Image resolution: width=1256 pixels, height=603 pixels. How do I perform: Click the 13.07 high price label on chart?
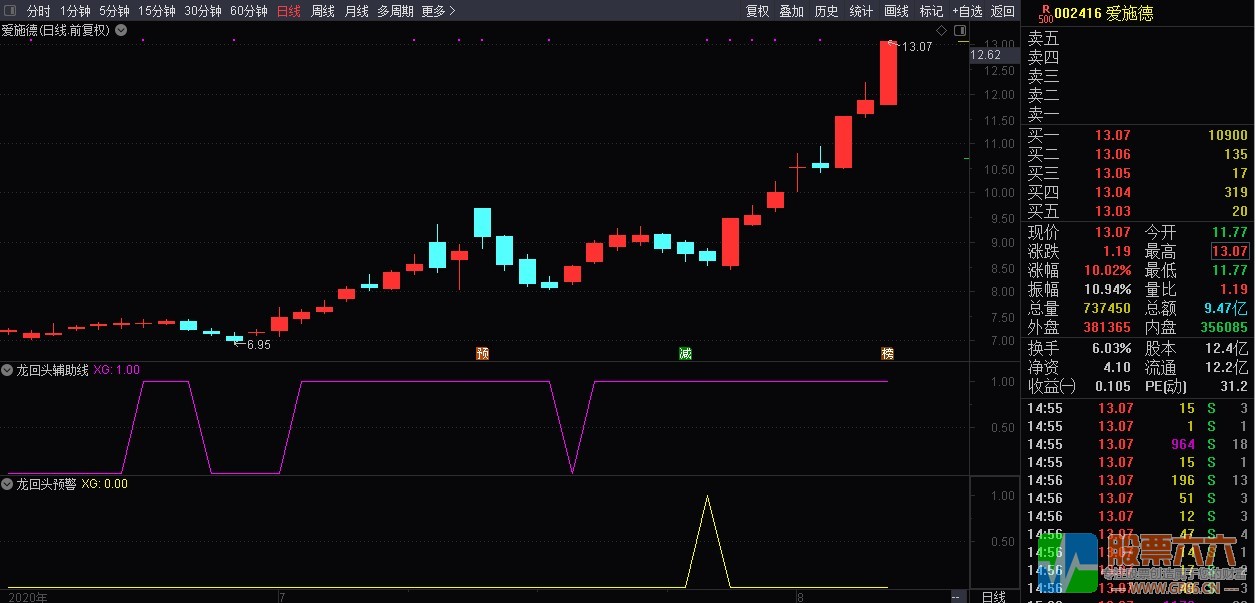pos(916,46)
